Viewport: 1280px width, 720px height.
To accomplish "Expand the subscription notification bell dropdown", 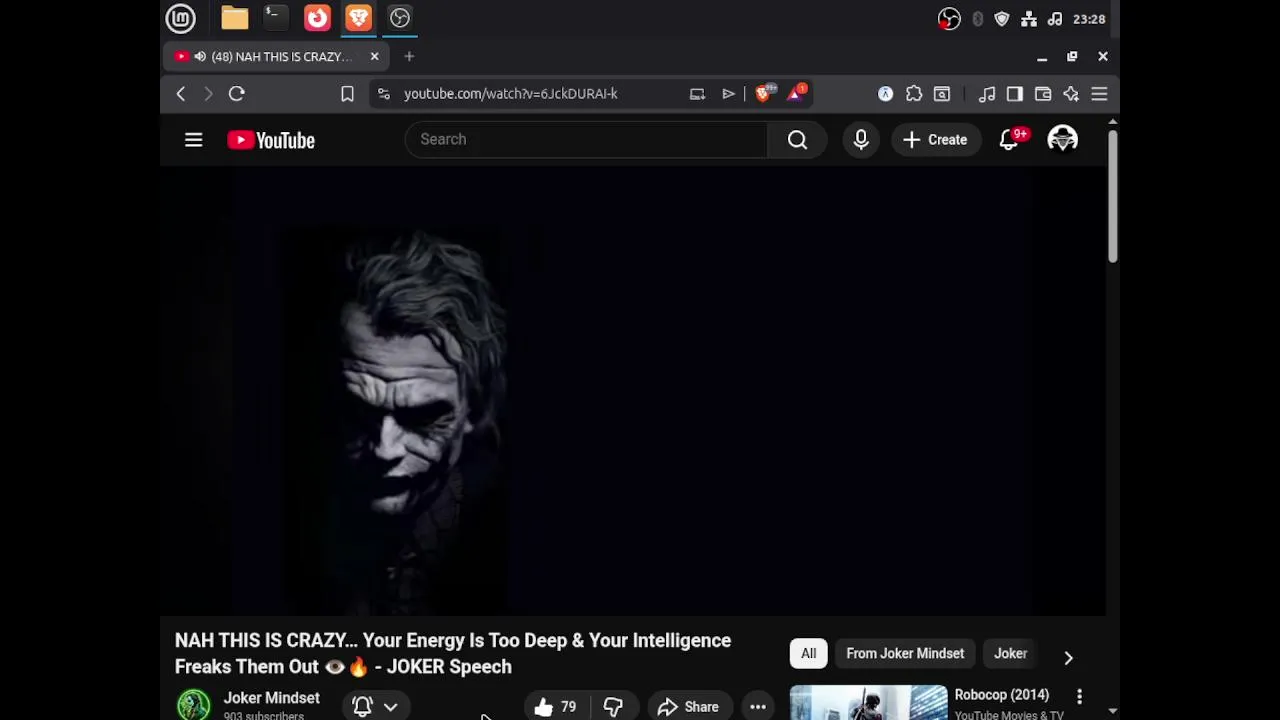I will click(375, 706).
